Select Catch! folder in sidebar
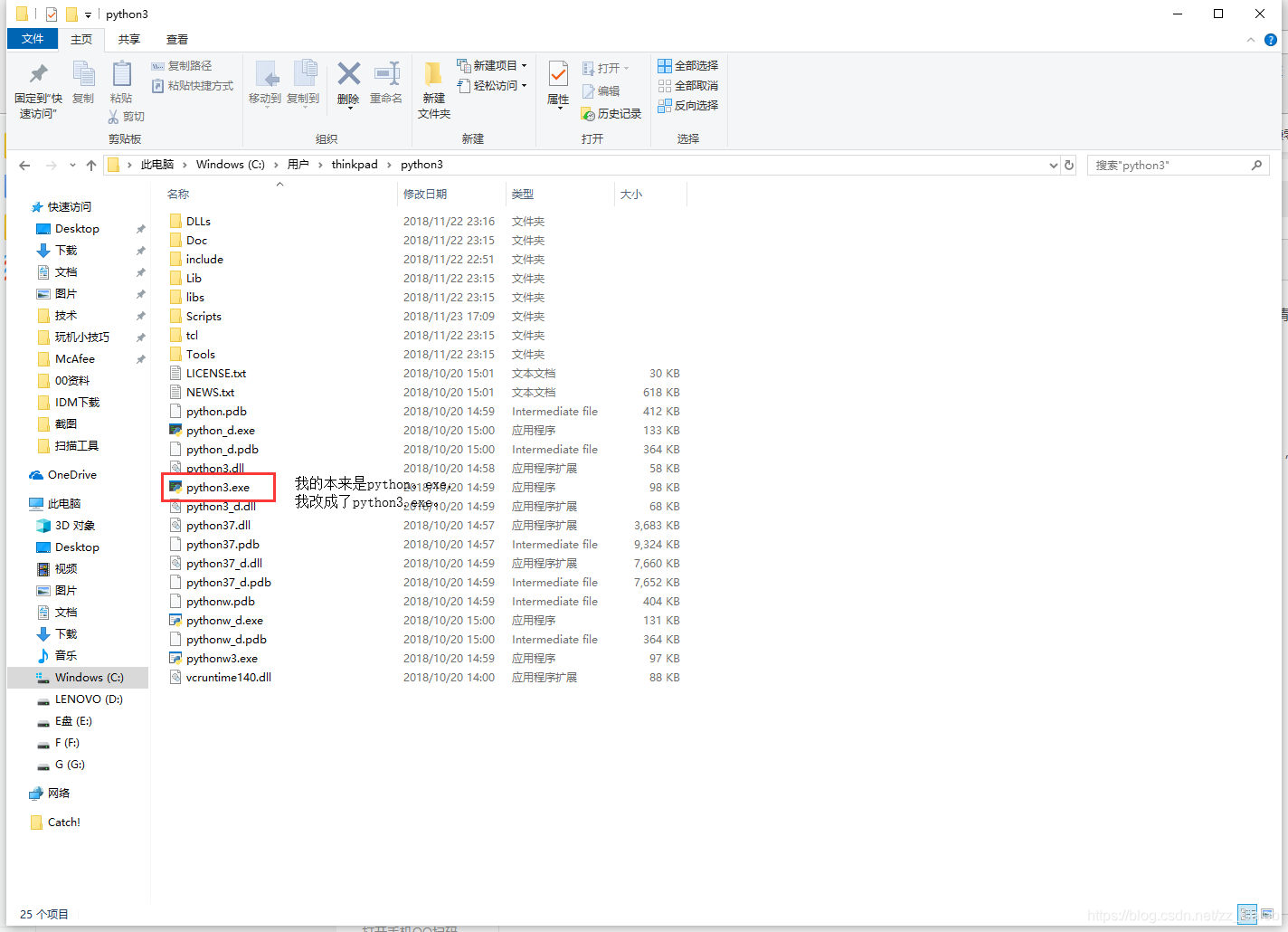1288x932 pixels. click(x=63, y=823)
